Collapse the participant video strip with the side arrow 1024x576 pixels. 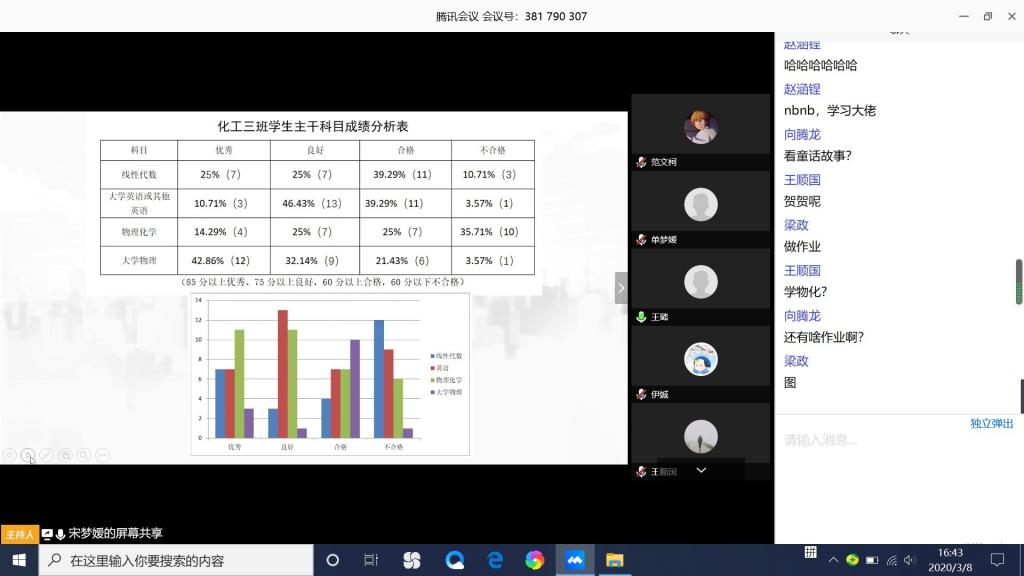tap(621, 288)
